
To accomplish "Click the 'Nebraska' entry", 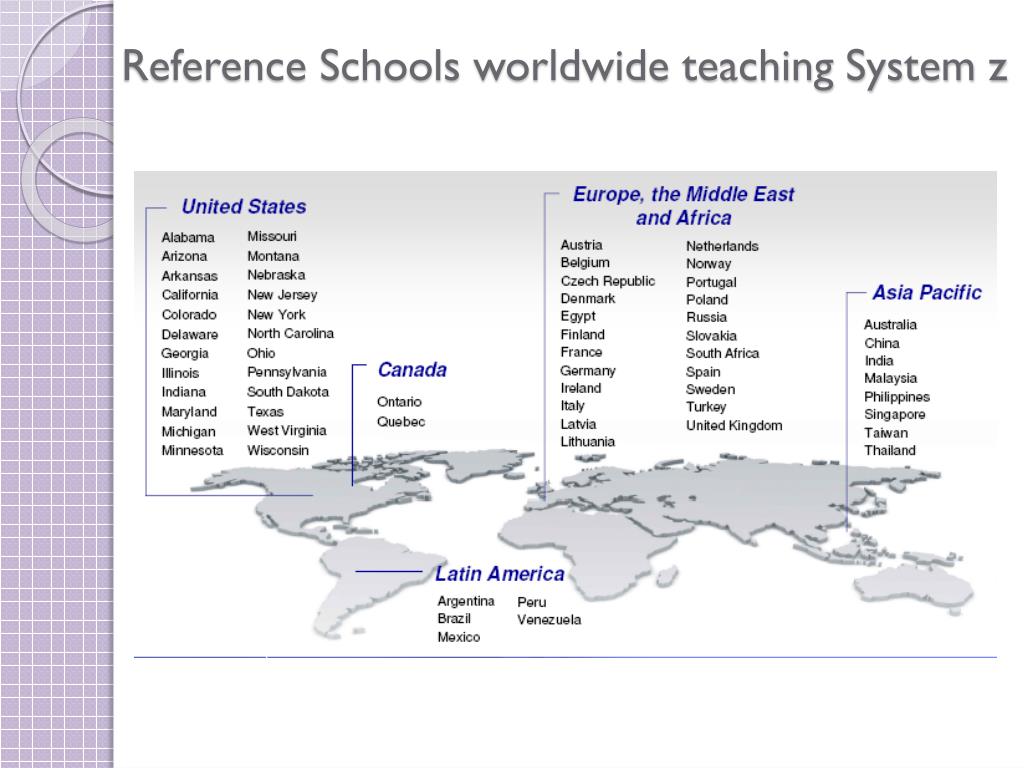I will (276, 275).
